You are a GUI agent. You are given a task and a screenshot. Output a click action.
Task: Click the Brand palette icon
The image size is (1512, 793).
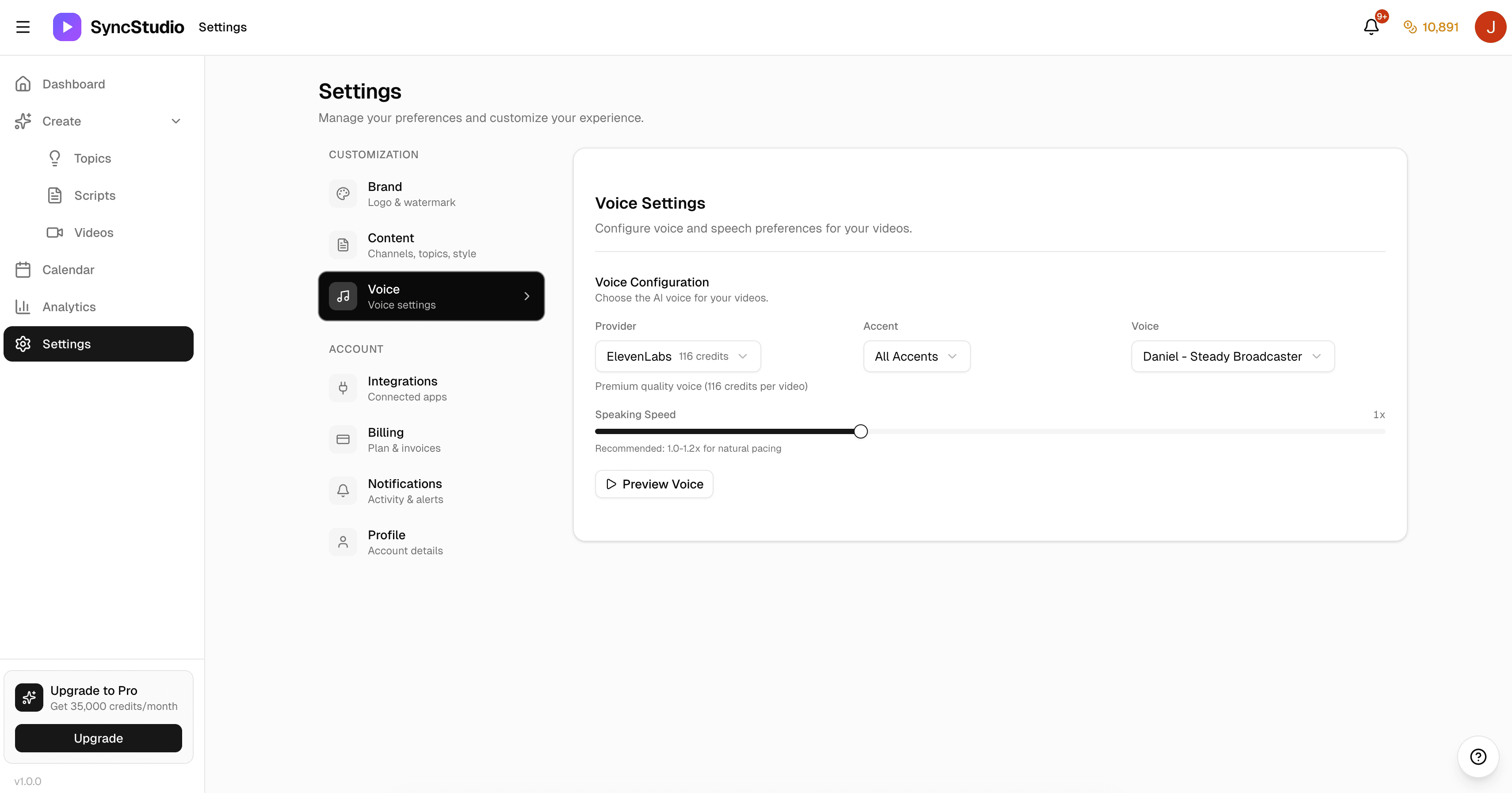coord(343,194)
